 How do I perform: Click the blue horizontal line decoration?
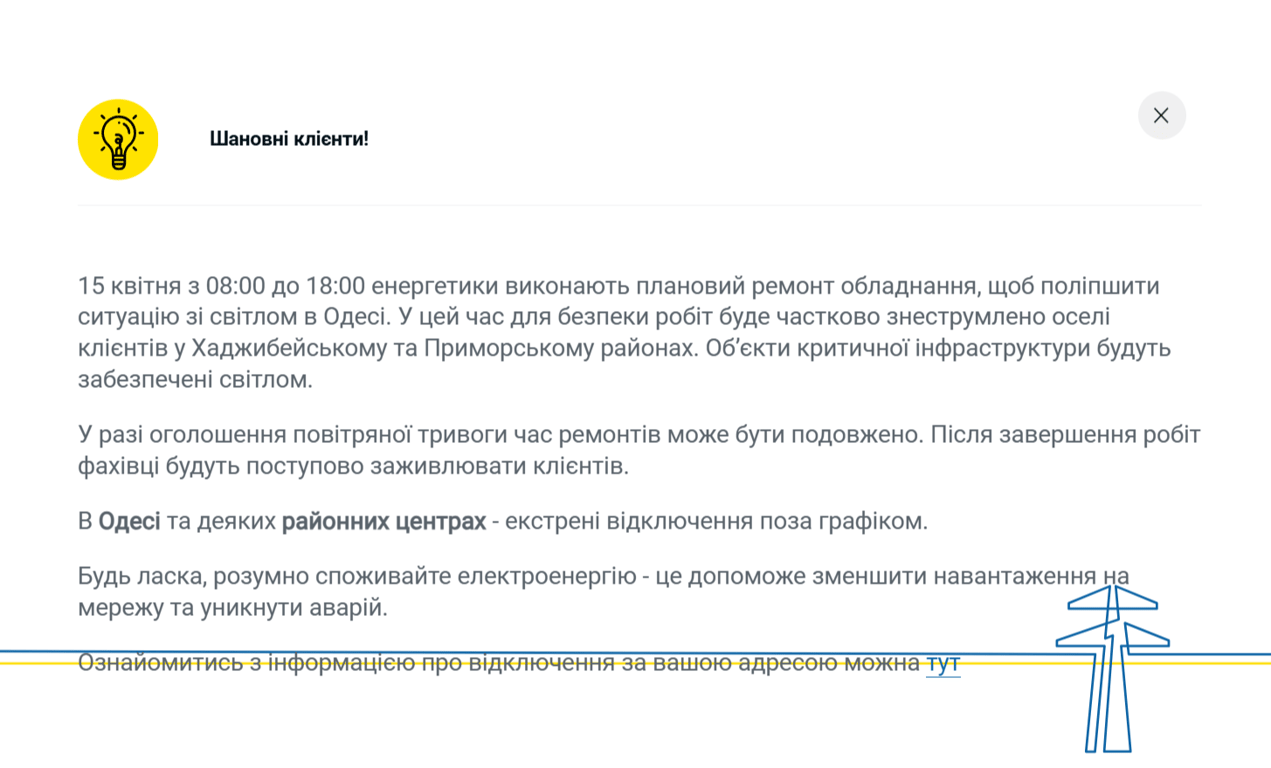[x=400, y=650]
